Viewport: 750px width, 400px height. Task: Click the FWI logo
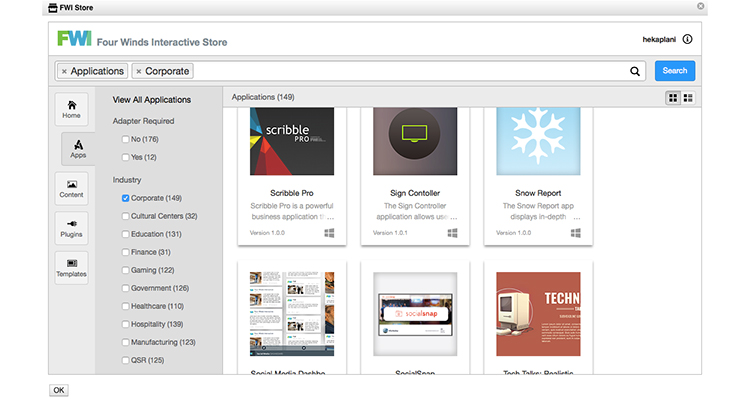[74, 38]
